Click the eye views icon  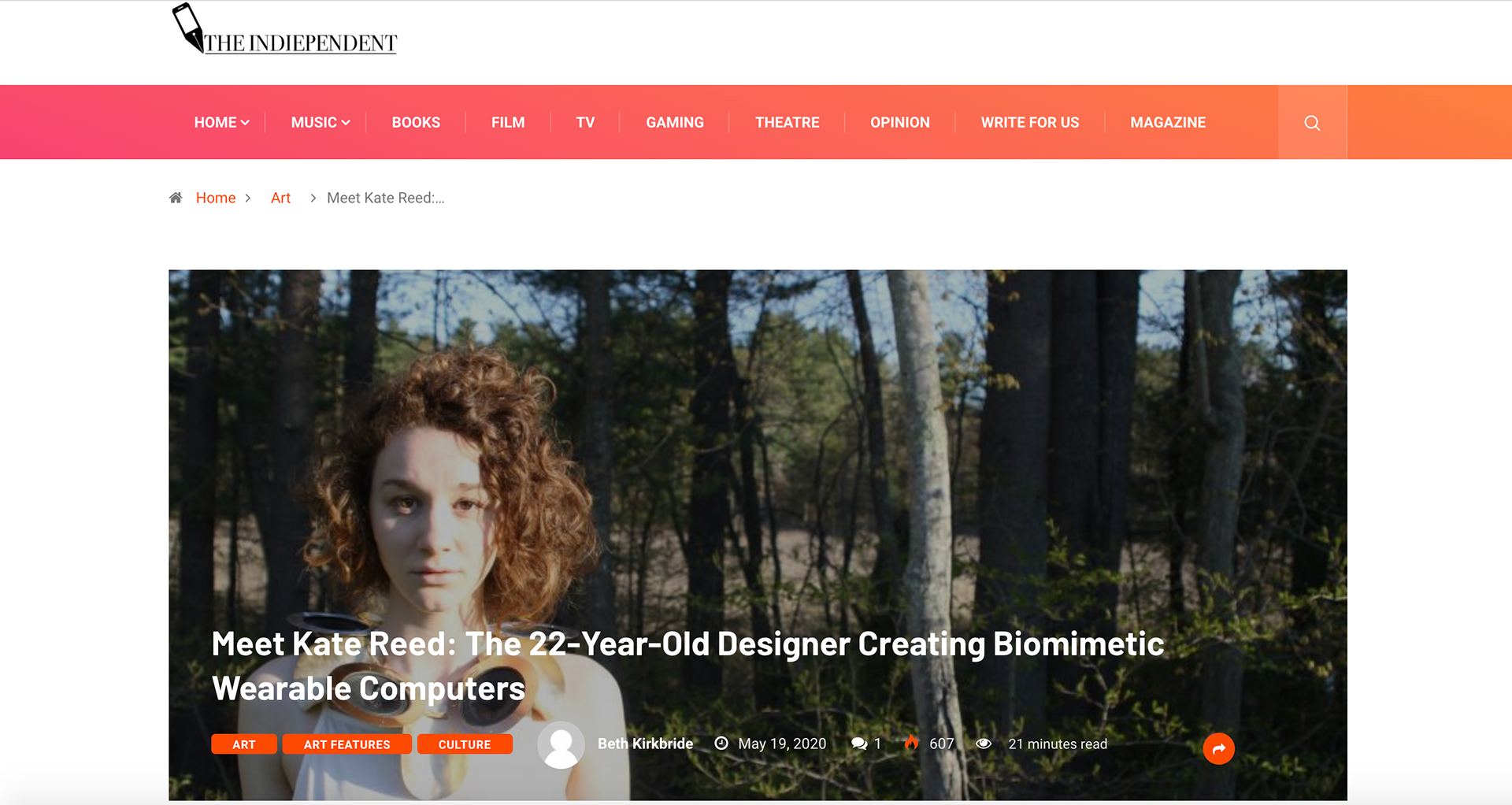click(984, 744)
